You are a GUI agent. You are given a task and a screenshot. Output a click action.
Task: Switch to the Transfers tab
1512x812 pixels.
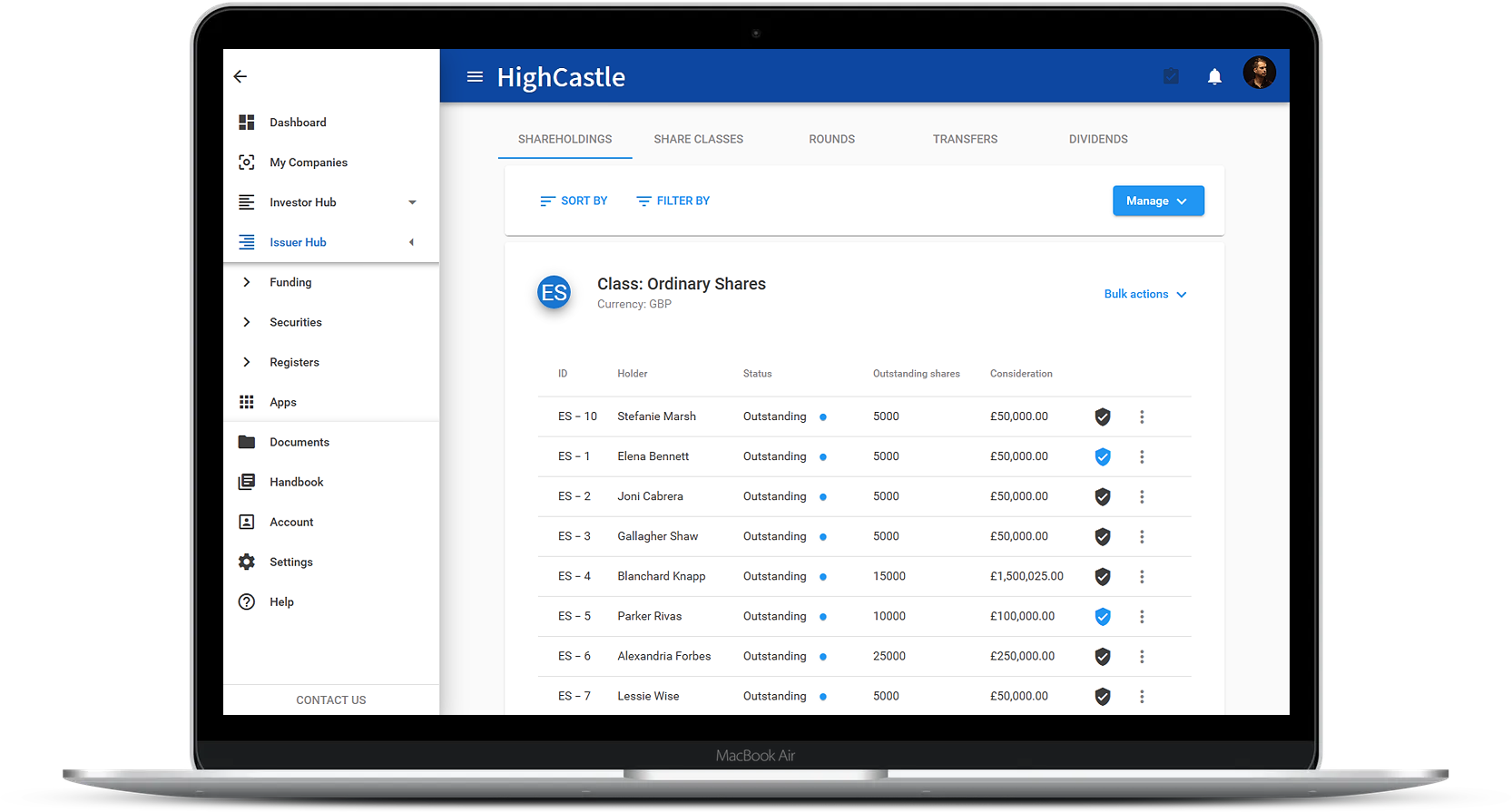coord(965,139)
